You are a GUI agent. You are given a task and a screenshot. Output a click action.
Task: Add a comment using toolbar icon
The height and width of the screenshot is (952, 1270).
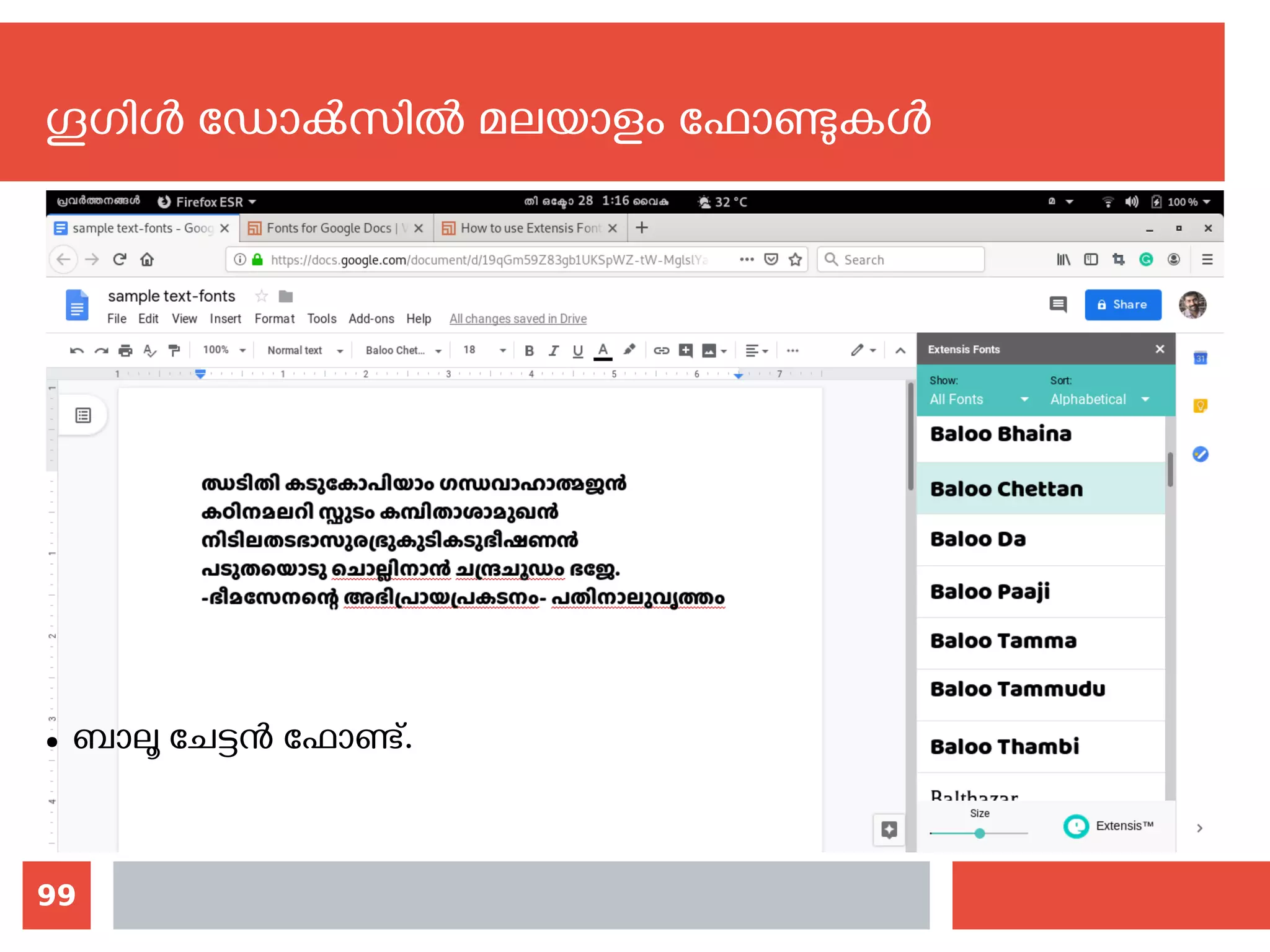686,351
